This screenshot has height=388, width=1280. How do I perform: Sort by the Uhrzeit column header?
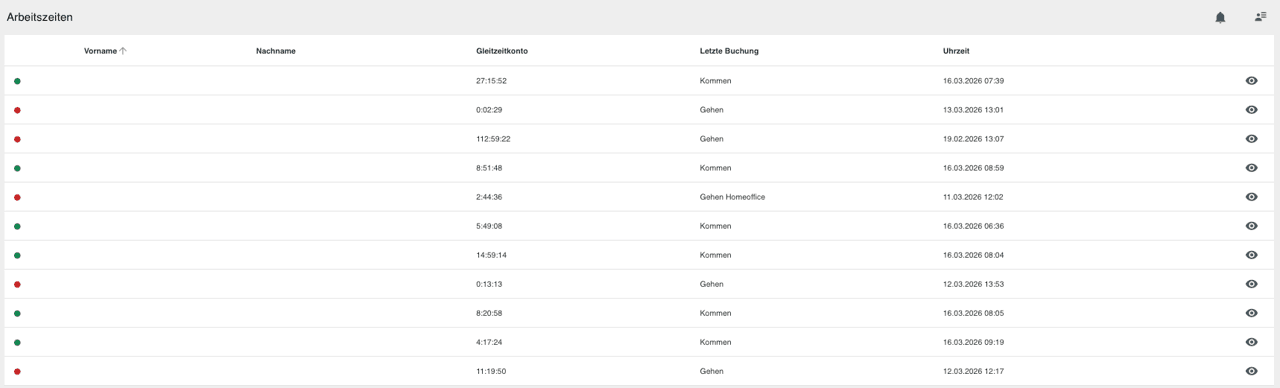[x=956, y=51]
